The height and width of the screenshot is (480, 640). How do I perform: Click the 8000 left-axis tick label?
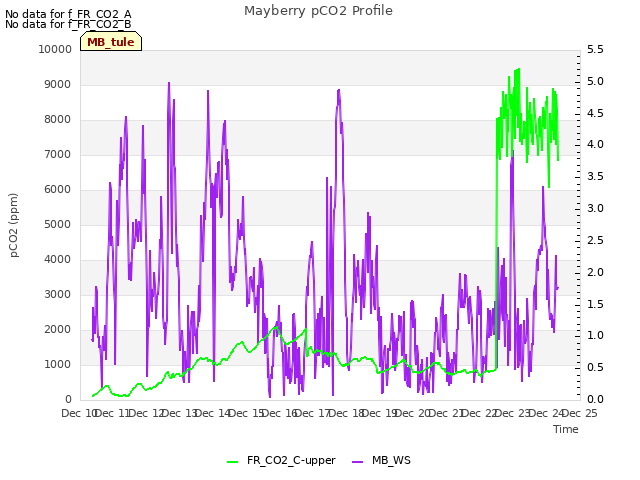57,120
